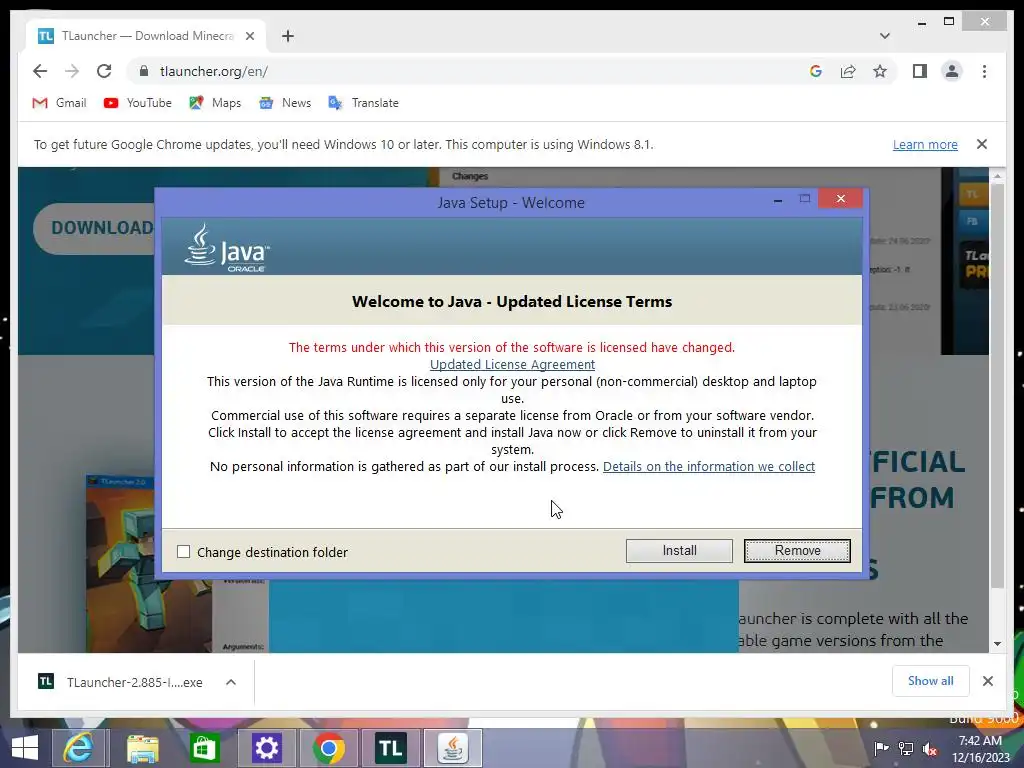Screen dimensions: 1024x768
Task: Close the Java Setup Welcome dialog
Action: [840, 199]
